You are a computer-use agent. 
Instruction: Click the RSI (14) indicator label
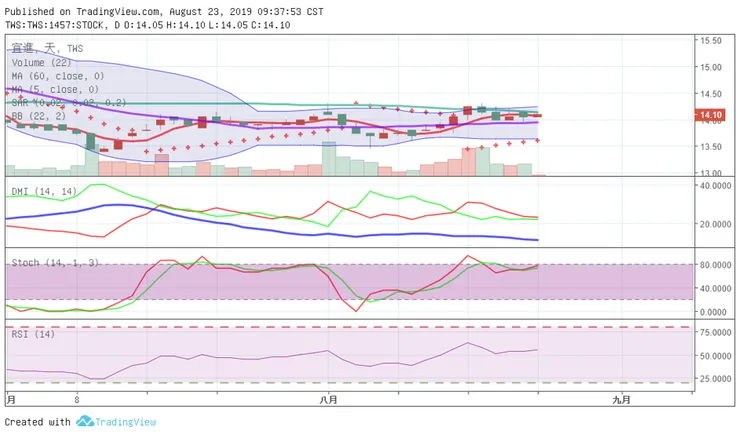click(33, 334)
